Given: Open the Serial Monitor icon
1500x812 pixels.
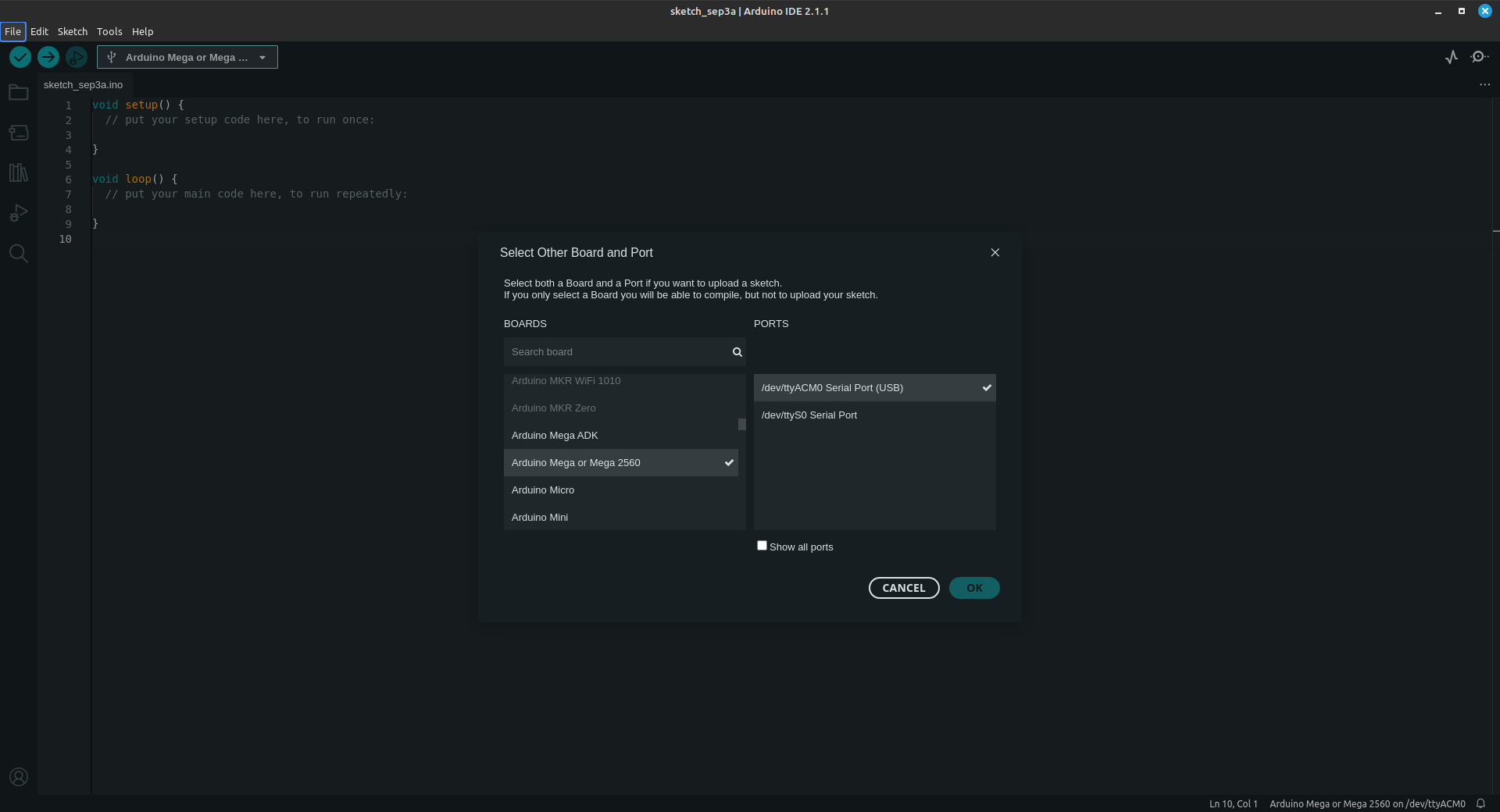Looking at the screenshot, I should click(x=1479, y=57).
